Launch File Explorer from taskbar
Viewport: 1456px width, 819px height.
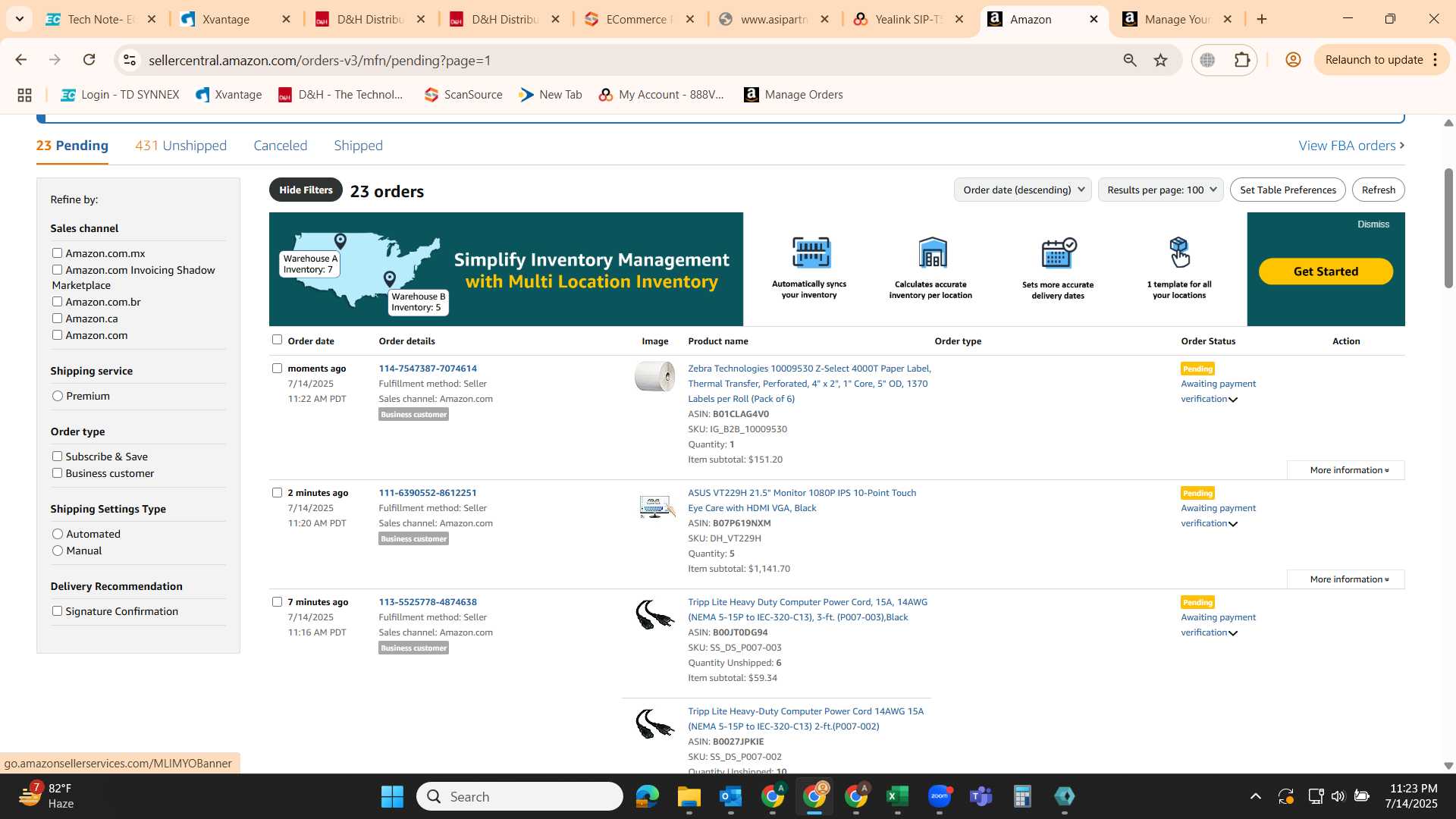[689, 796]
